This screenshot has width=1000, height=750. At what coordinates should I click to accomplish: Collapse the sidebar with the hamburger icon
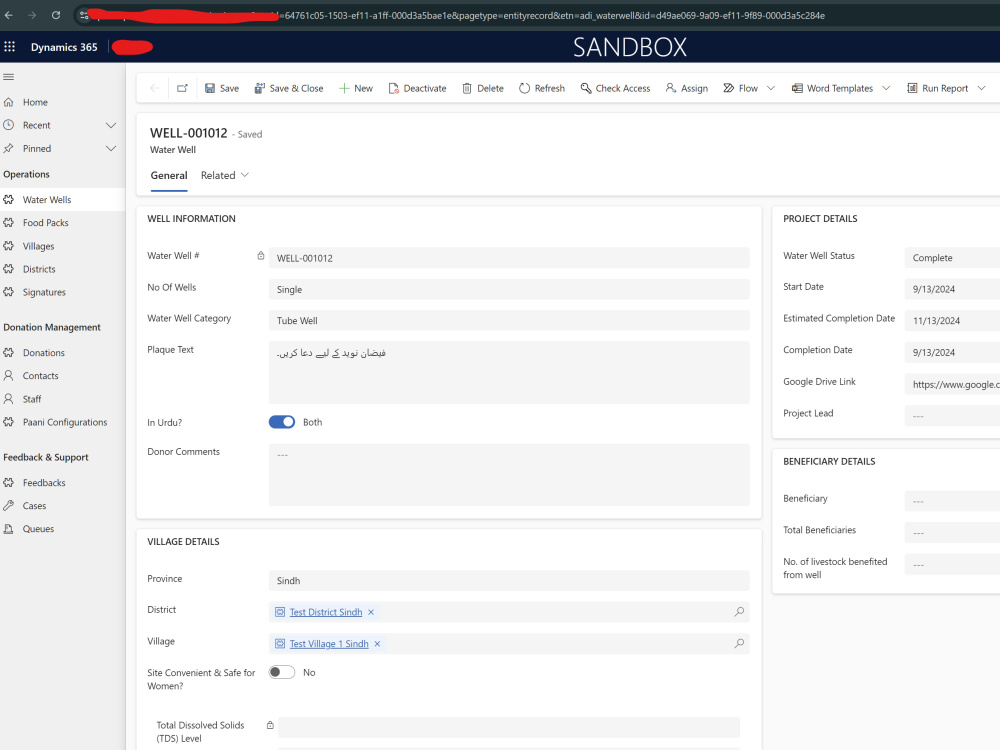point(8,77)
